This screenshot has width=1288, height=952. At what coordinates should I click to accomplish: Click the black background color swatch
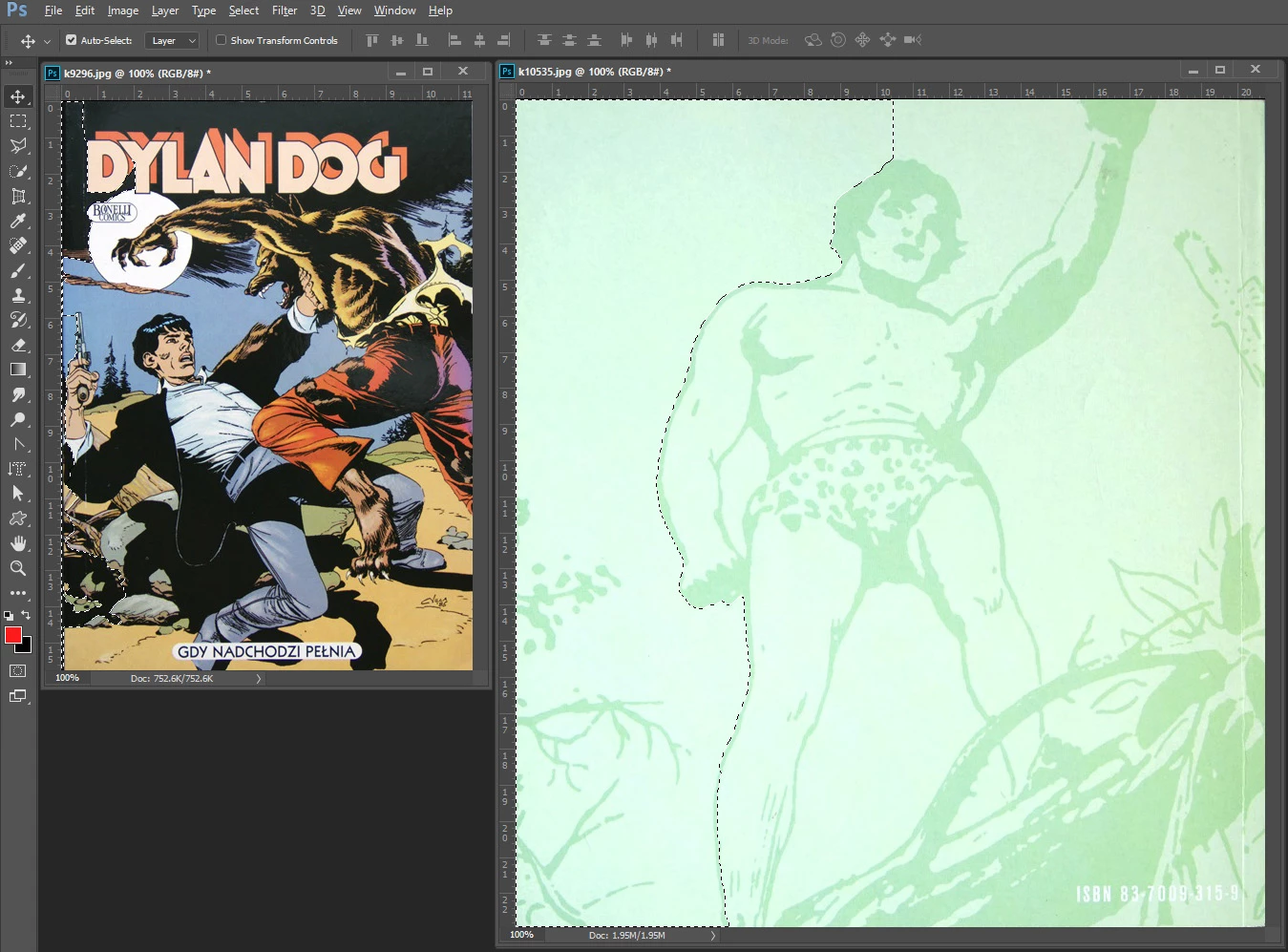26,647
